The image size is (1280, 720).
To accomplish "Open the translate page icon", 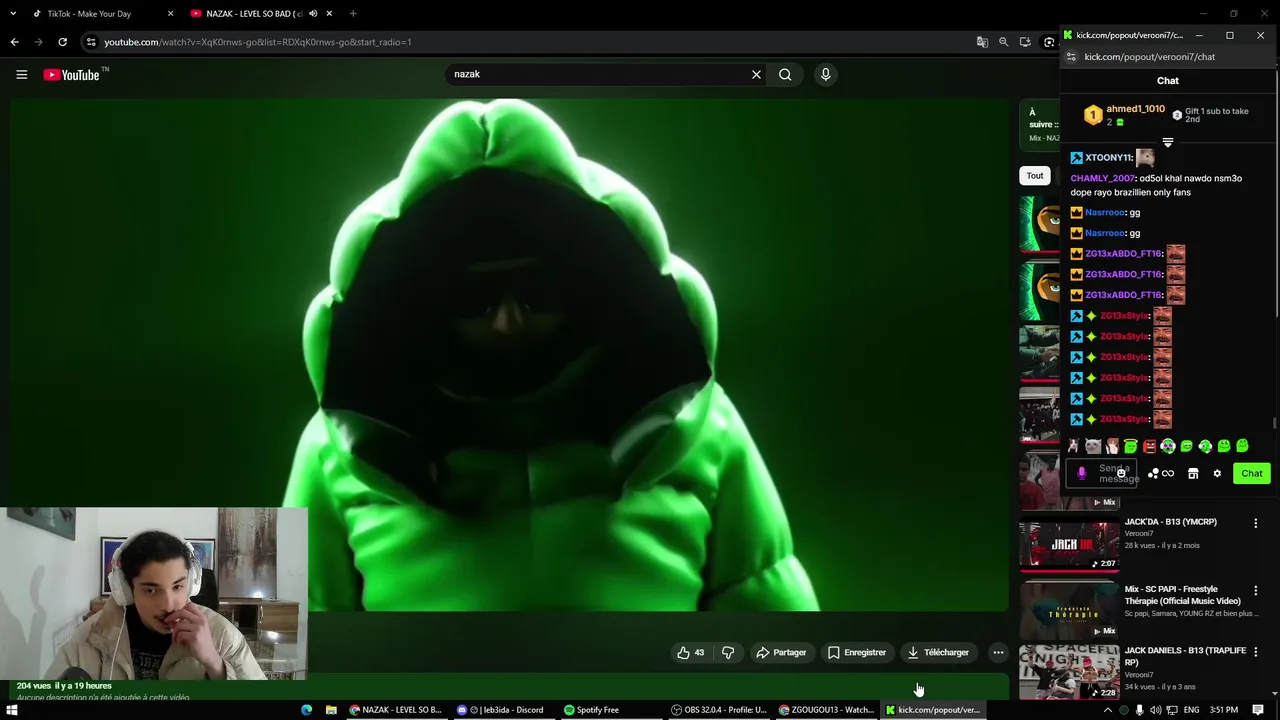I will pyautogui.click(x=982, y=42).
